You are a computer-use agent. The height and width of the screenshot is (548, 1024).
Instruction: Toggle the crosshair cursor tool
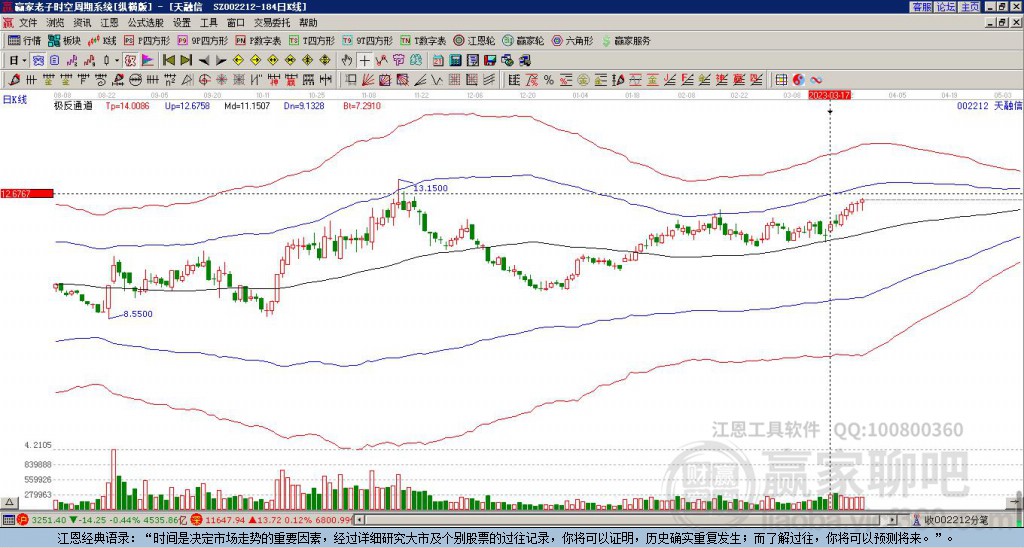point(364,61)
